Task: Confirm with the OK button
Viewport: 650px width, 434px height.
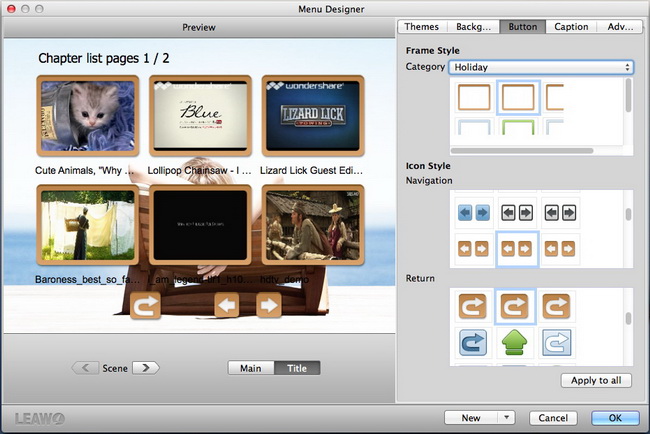Action: coord(615,417)
